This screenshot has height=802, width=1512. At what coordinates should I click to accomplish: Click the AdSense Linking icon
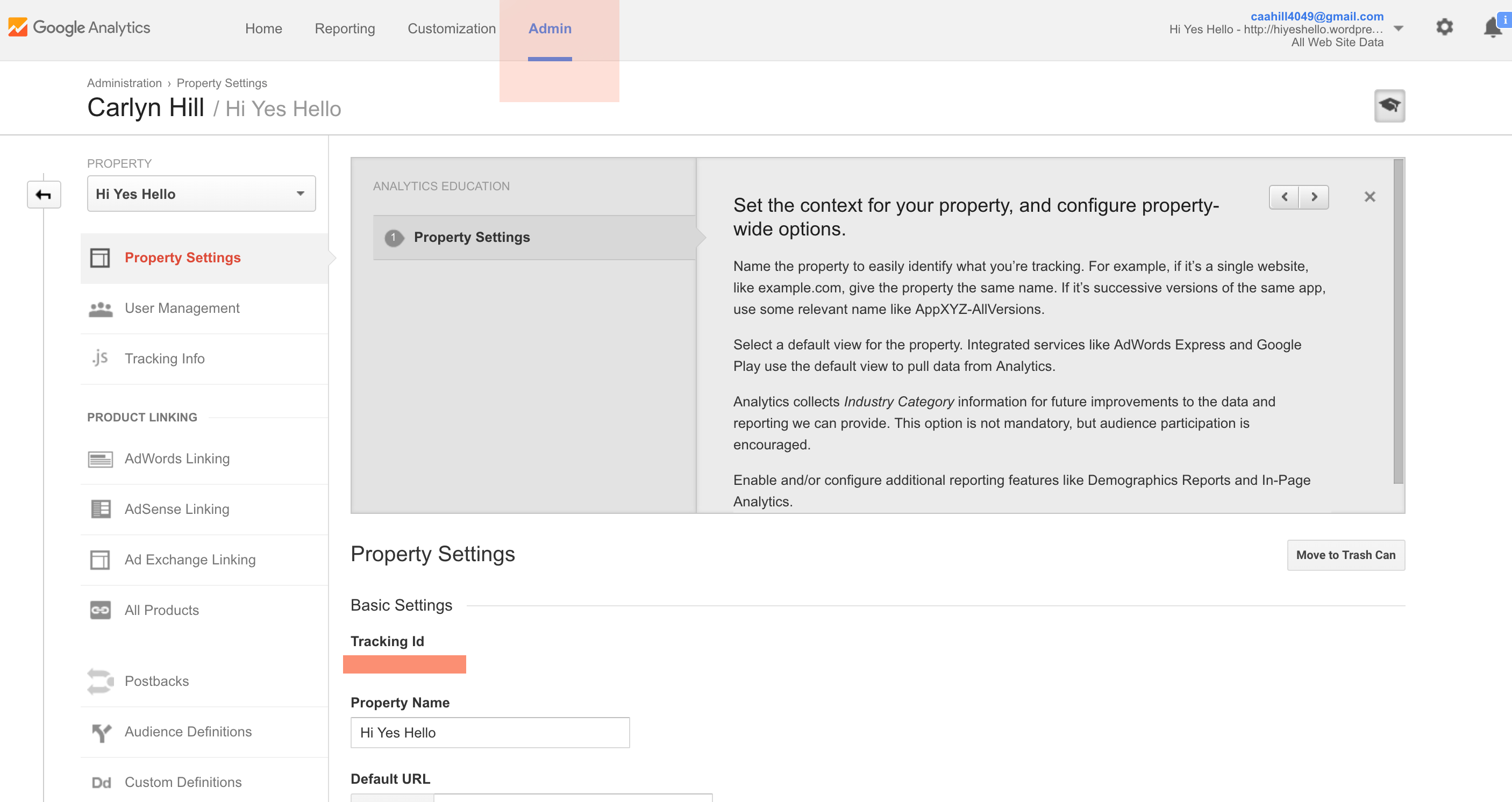click(101, 509)
